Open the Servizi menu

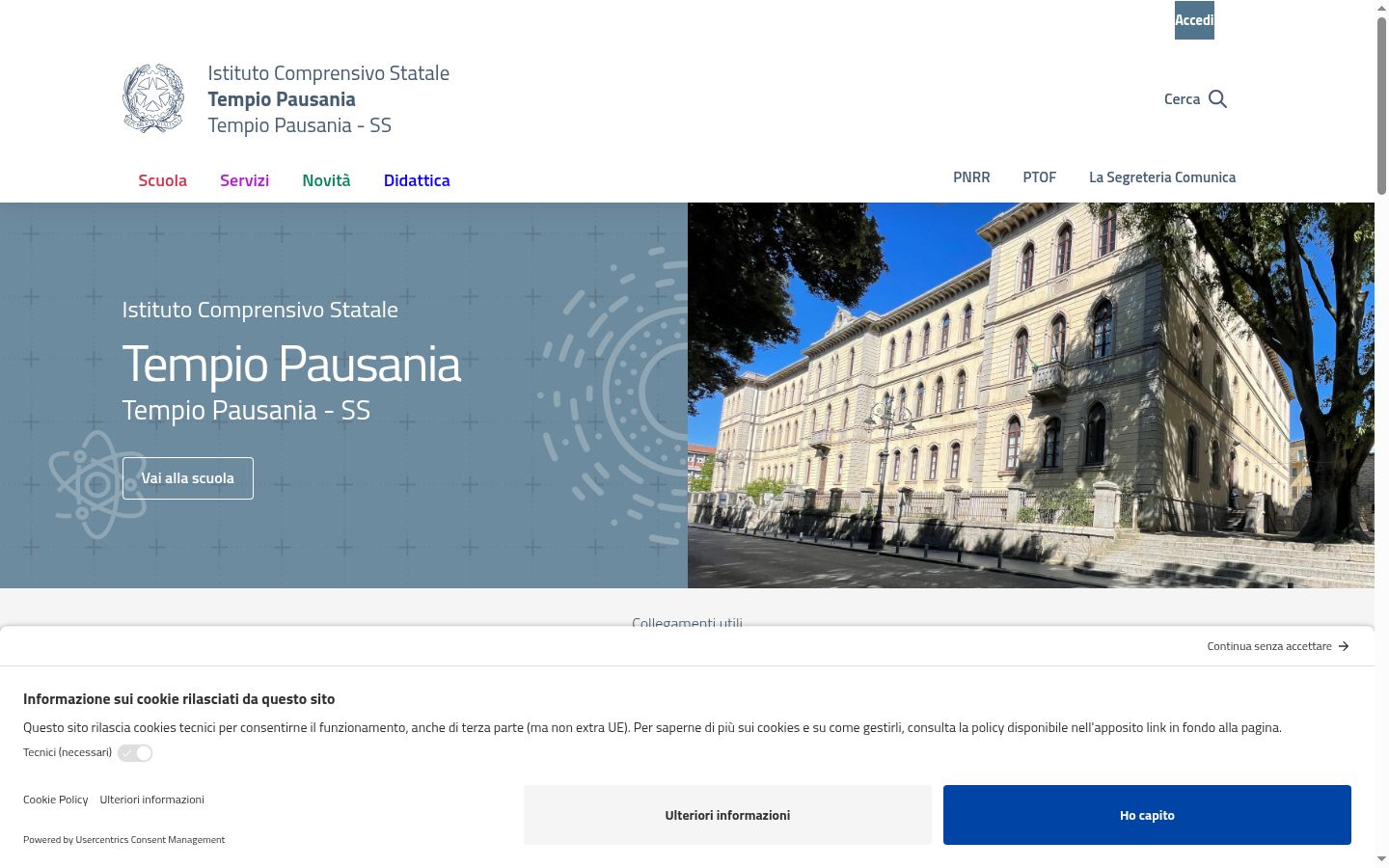244,180
